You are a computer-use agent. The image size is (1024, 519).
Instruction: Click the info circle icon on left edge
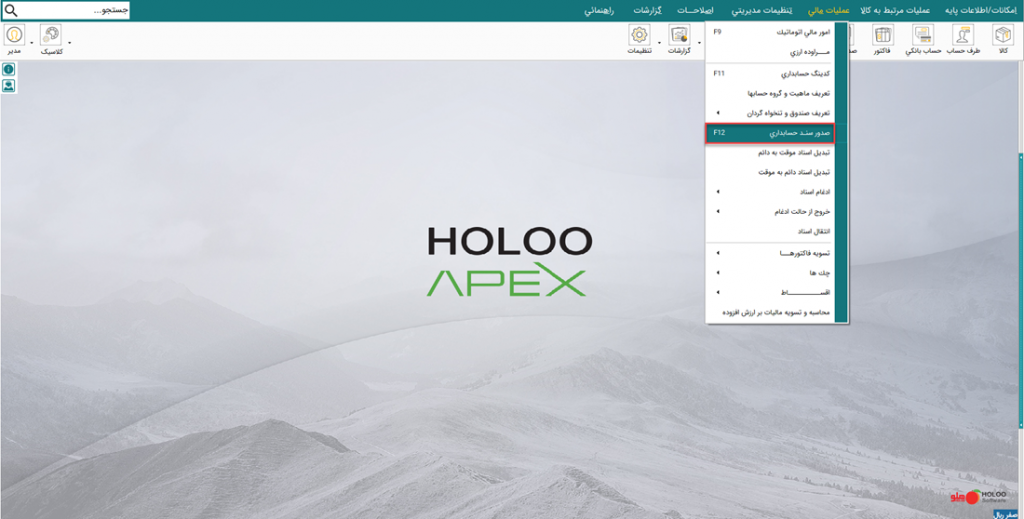click(8, 69)
